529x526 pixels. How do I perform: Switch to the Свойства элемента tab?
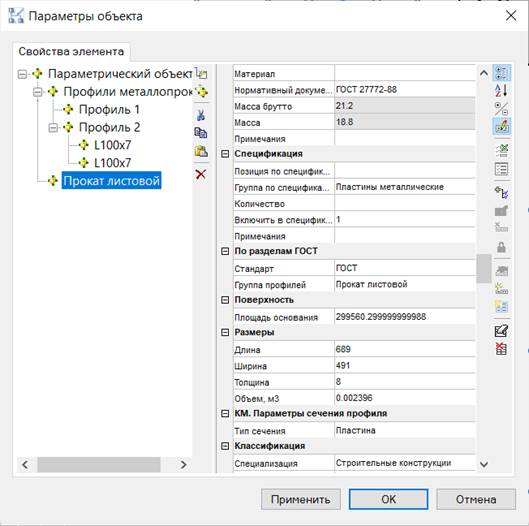pyautogui.click(x=71, y=52)
